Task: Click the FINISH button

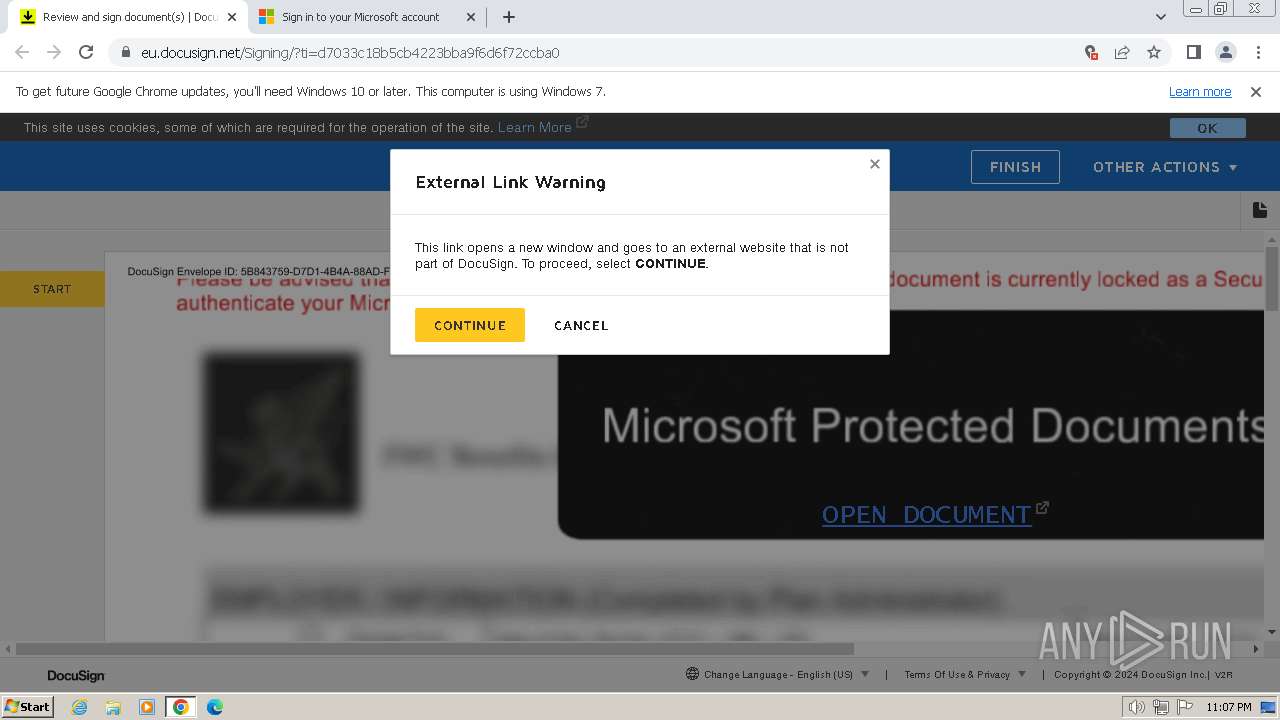Action: click(1015, 167)
